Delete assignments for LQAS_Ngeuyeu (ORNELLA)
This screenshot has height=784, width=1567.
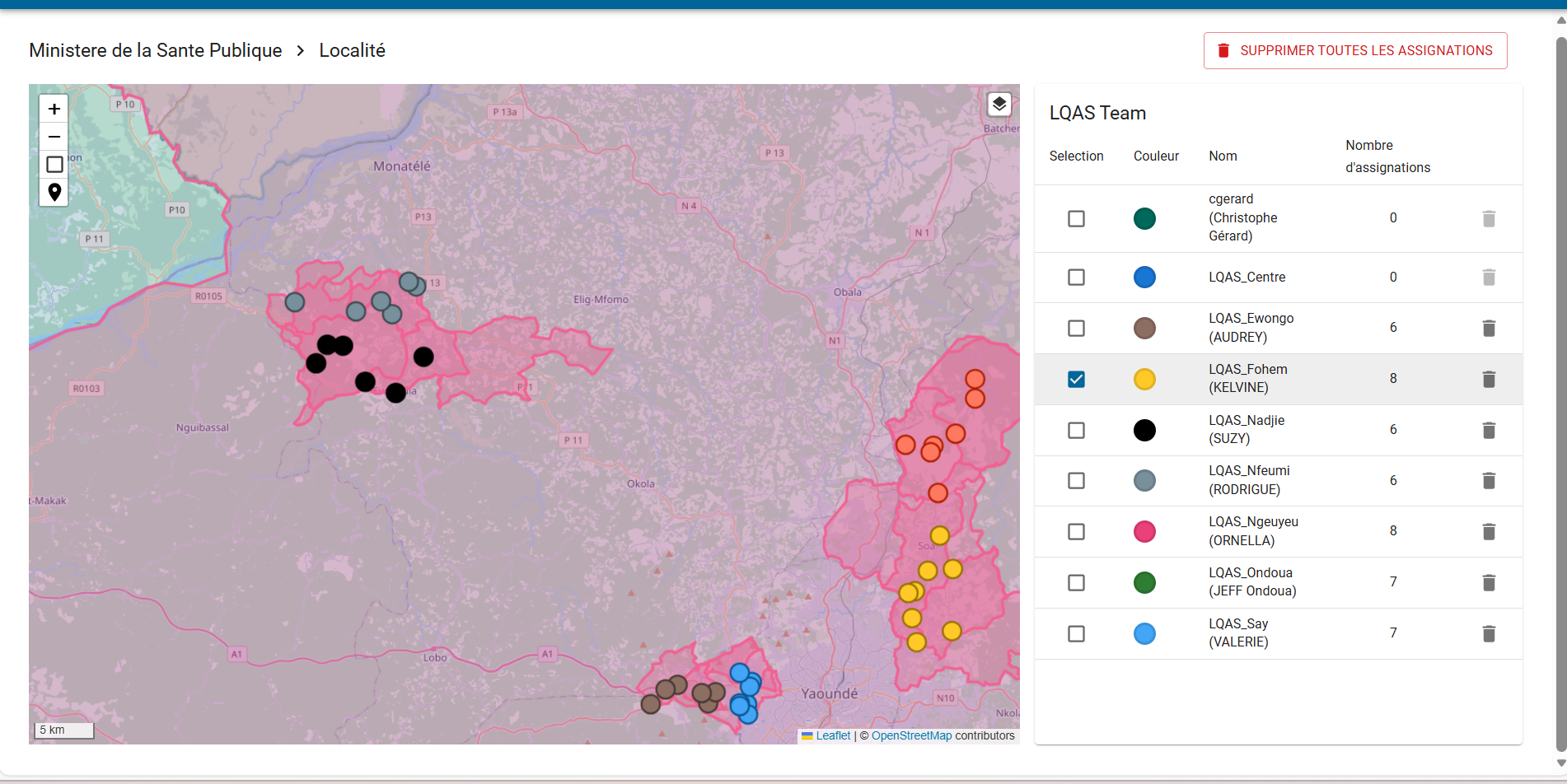pyautogui.click(x=1489, y=531)
